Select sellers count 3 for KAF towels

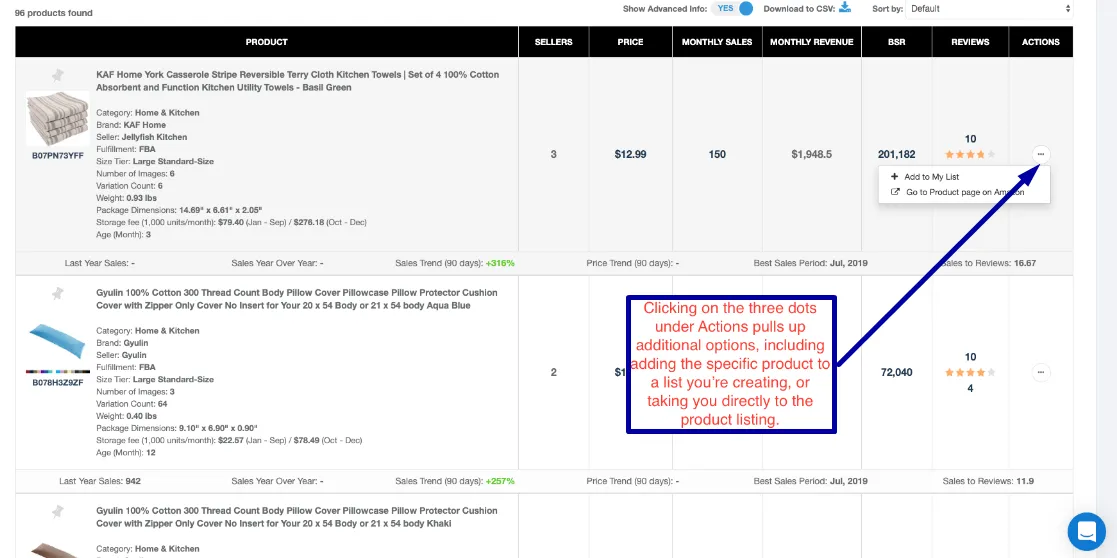[554, 154]
